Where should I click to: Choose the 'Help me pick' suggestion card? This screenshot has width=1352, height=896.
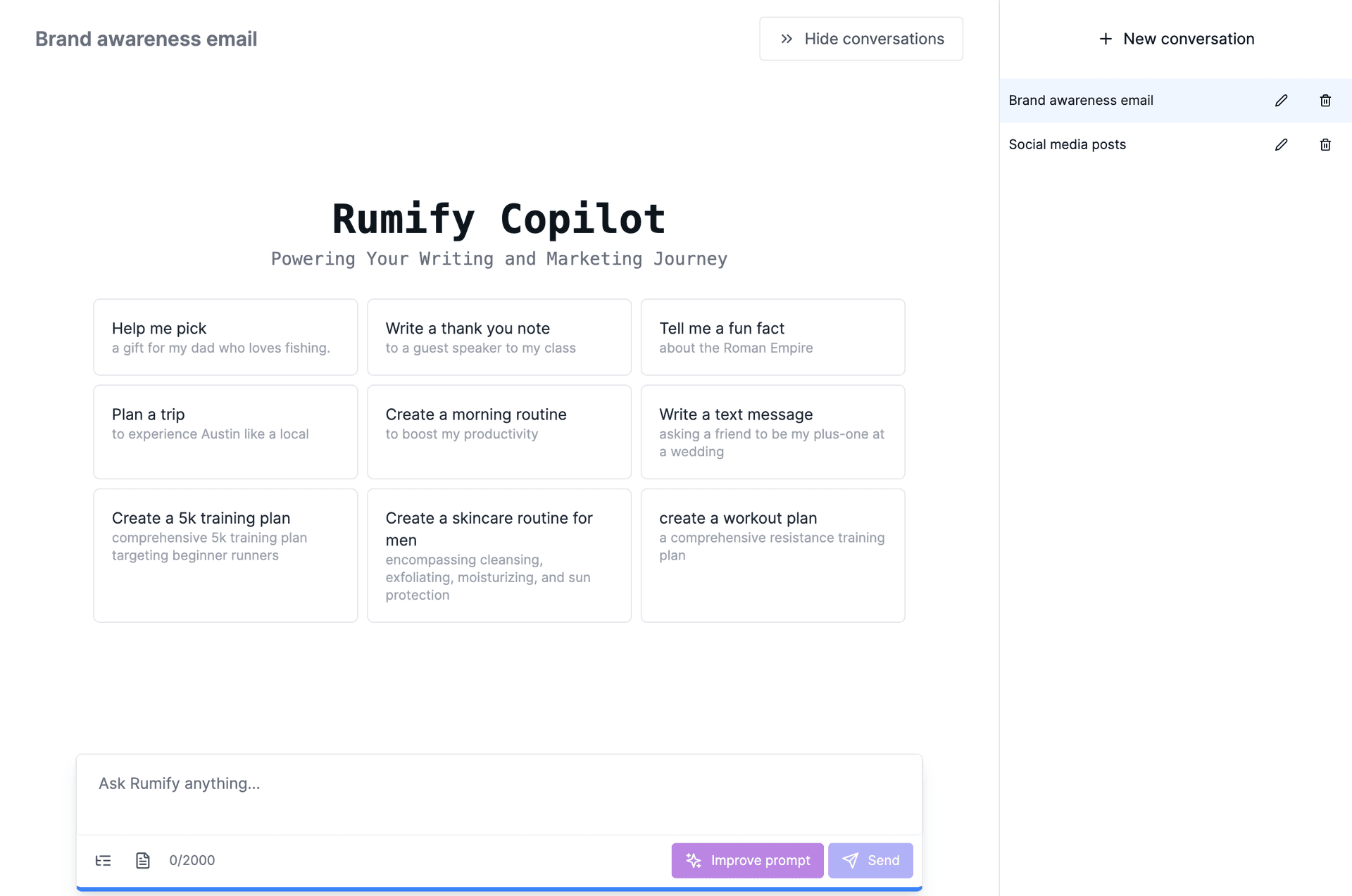225,337
